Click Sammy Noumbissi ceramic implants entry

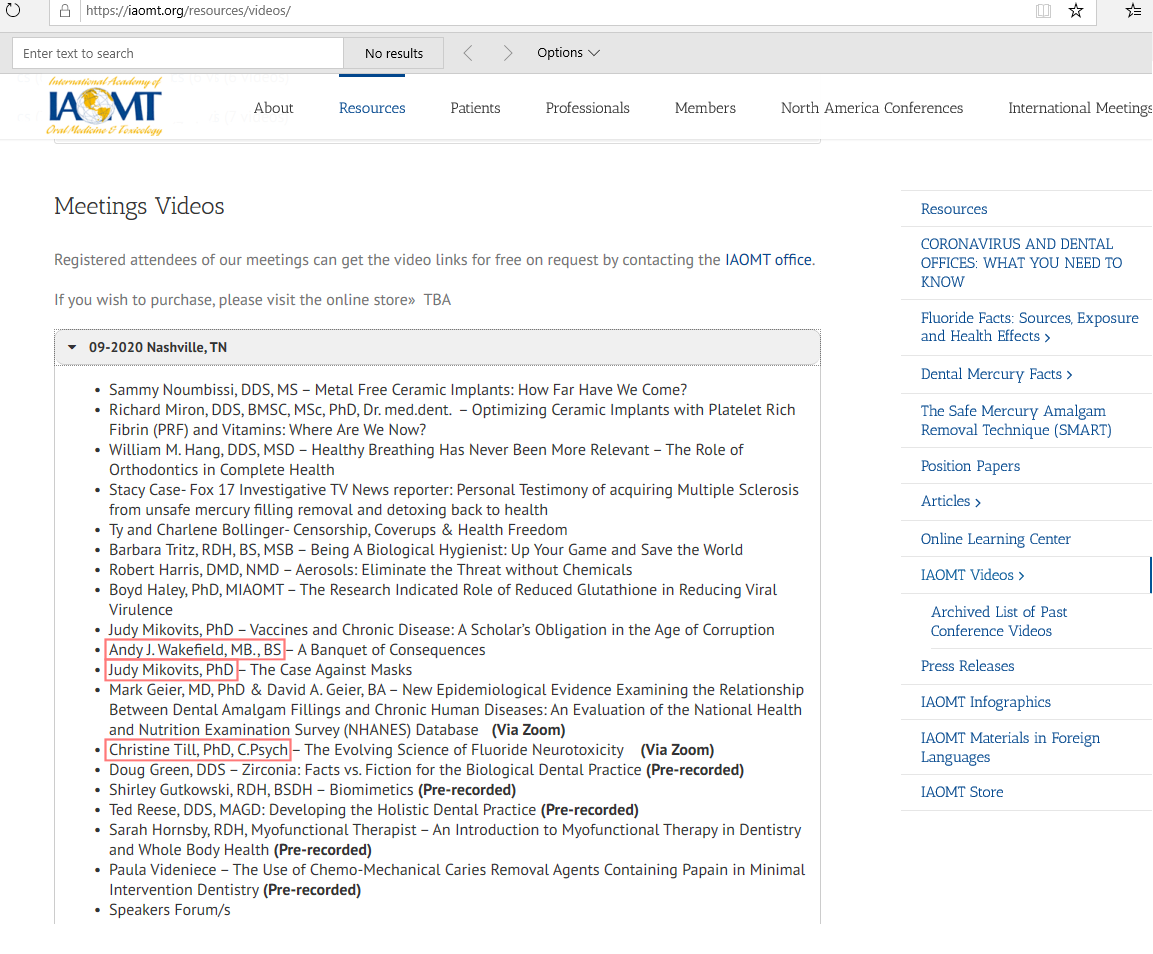[x=398, y=390]
